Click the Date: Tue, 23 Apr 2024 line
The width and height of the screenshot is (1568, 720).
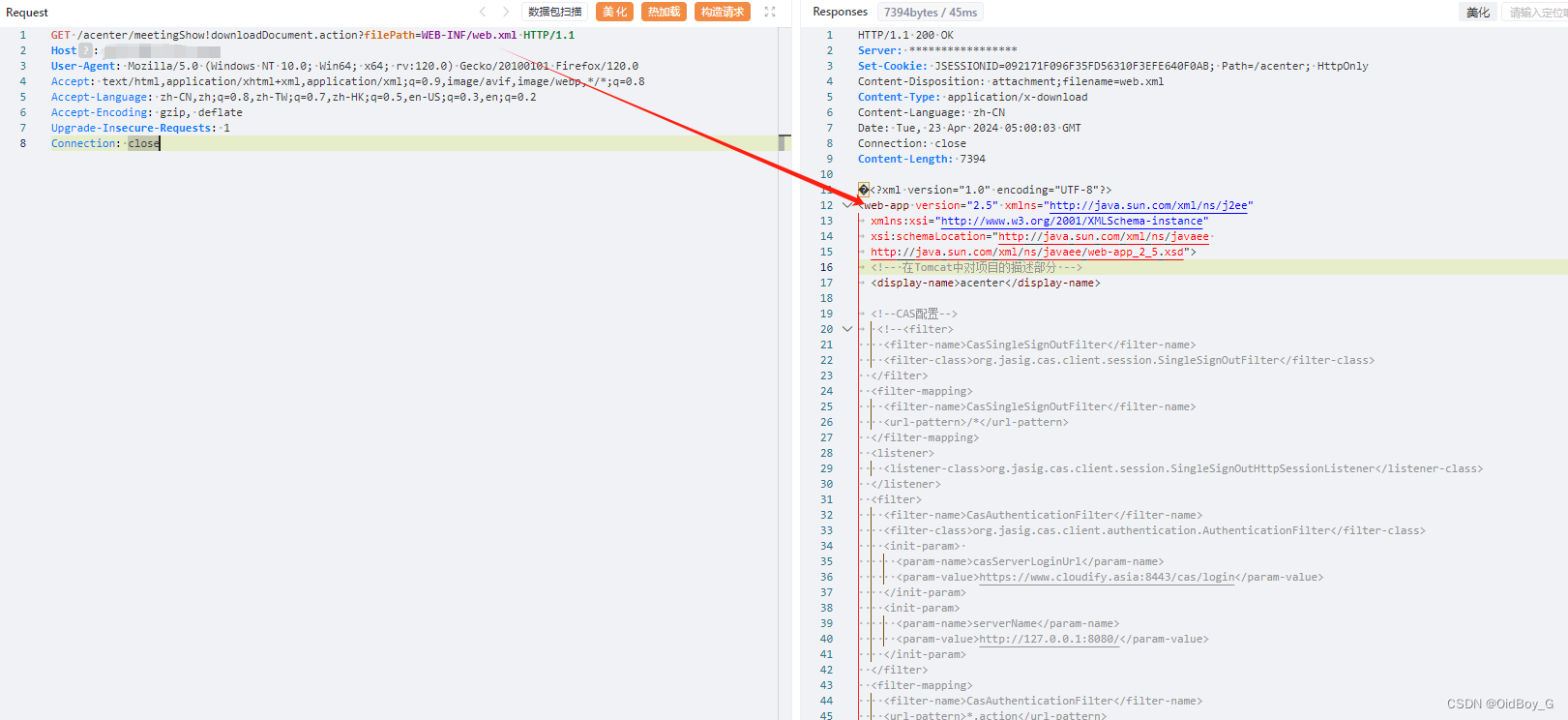[x=969, y=128]
